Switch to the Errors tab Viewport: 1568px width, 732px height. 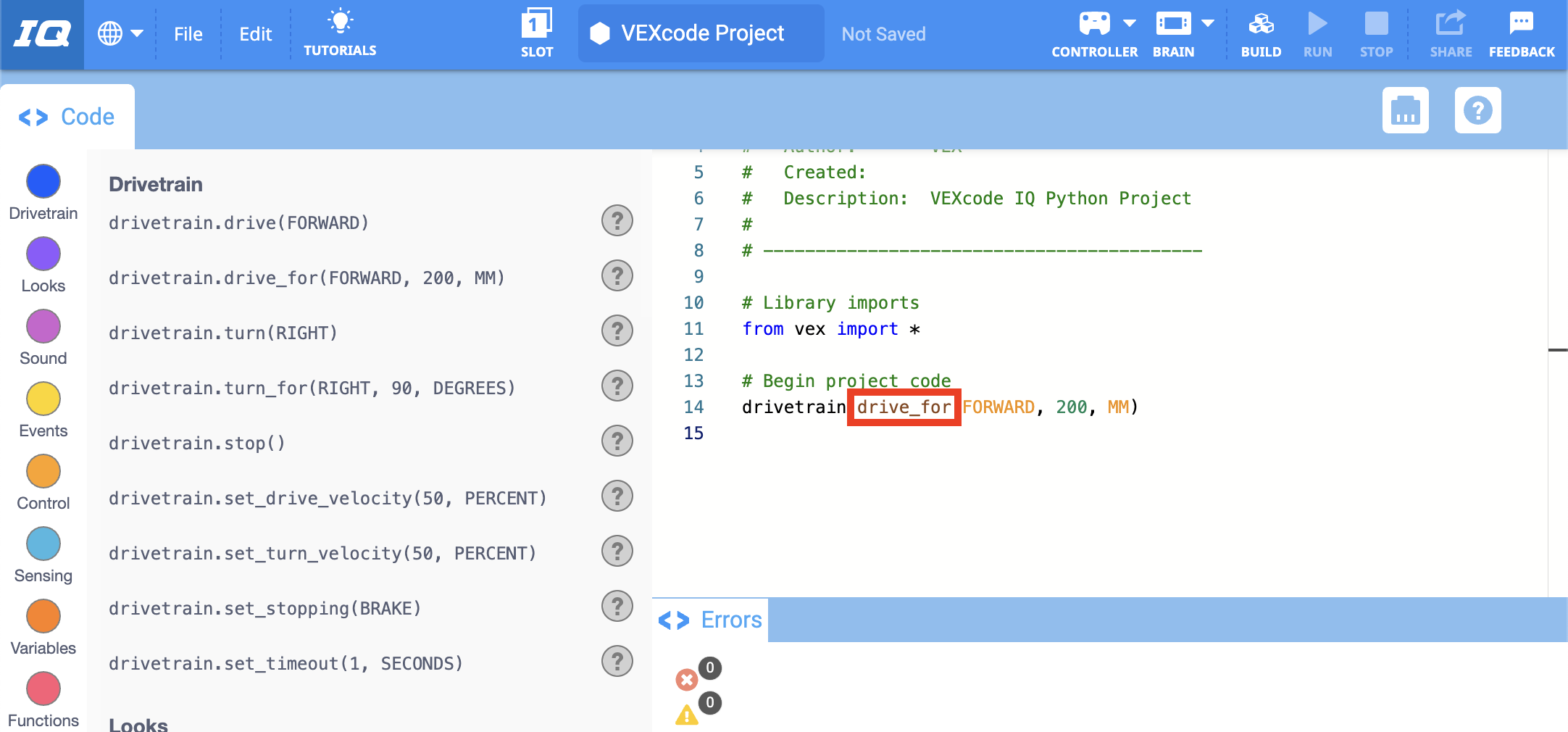click(730, 620)
